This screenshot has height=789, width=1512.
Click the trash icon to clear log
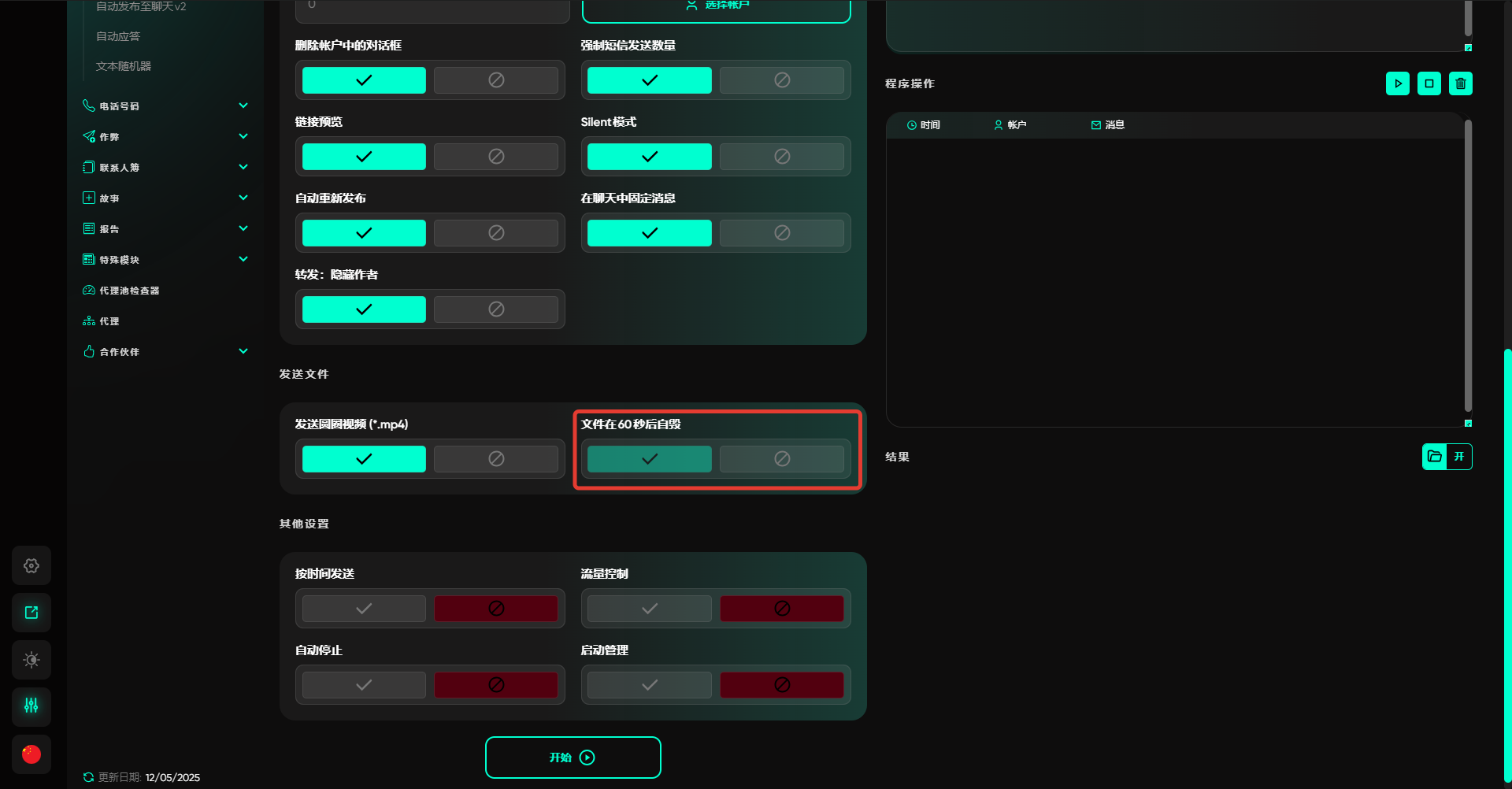point(1460,83)
